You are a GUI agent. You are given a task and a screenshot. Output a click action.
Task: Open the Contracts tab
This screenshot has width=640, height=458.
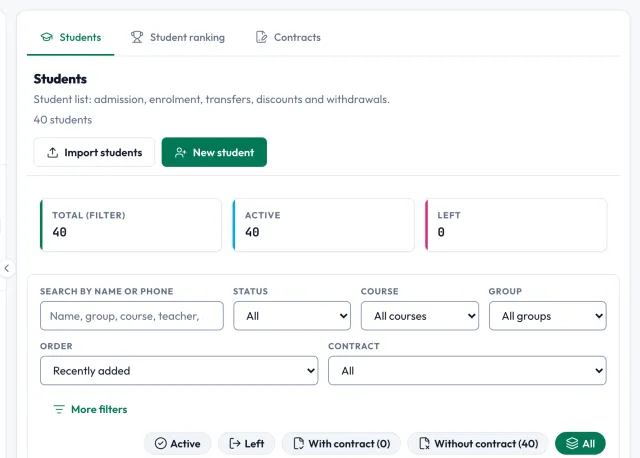(x=288, y=38)
